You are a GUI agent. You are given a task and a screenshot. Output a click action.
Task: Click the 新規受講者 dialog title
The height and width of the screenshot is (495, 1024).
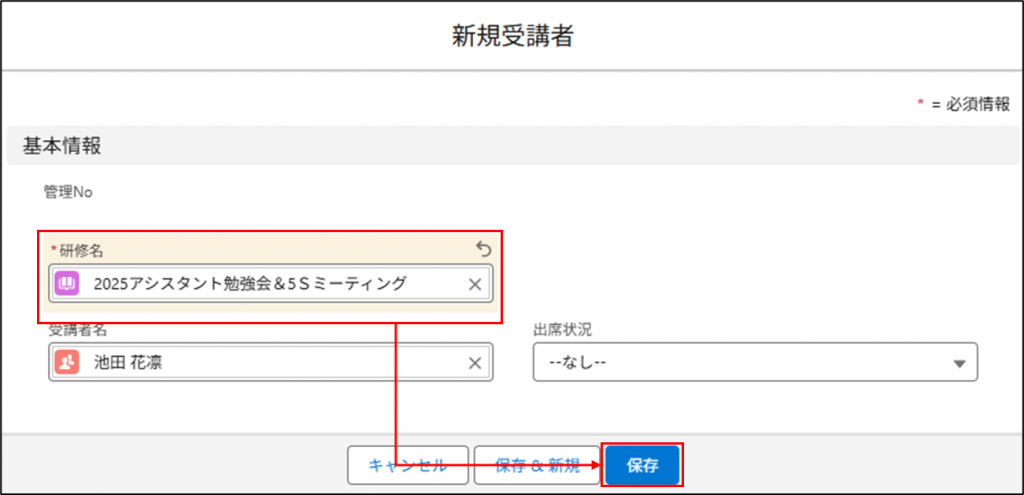[x=512, y=37]
